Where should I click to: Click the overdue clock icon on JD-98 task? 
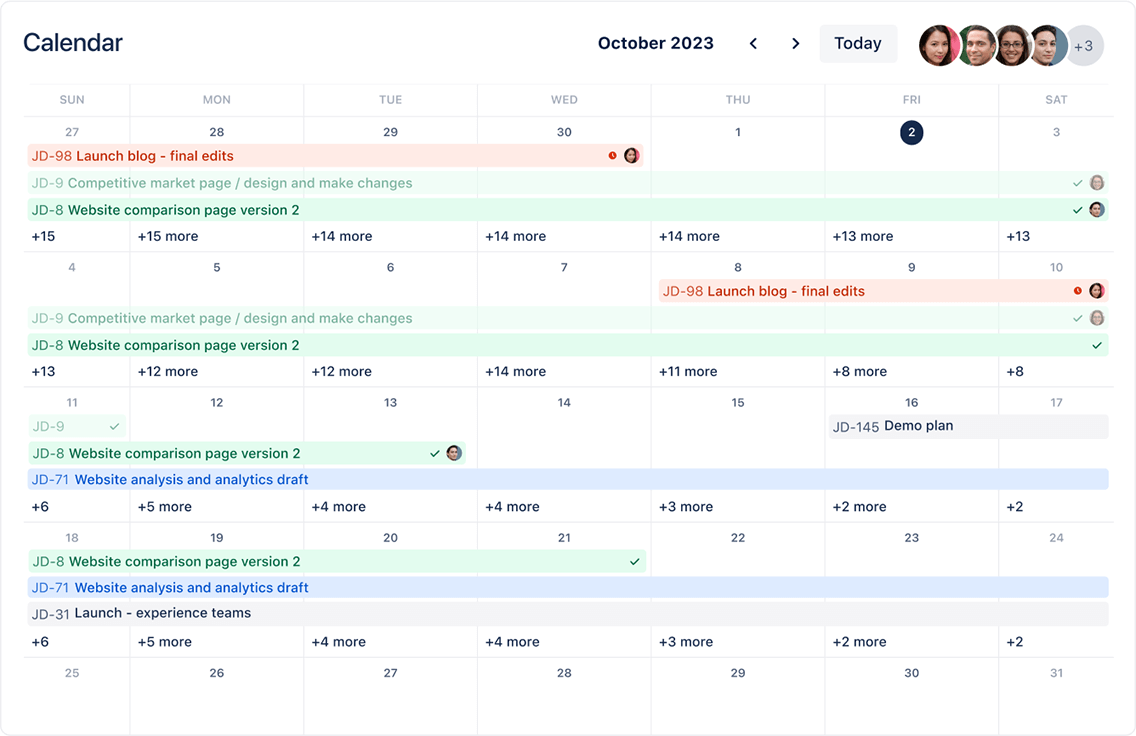pyautogui.click(x=613, y=155)
